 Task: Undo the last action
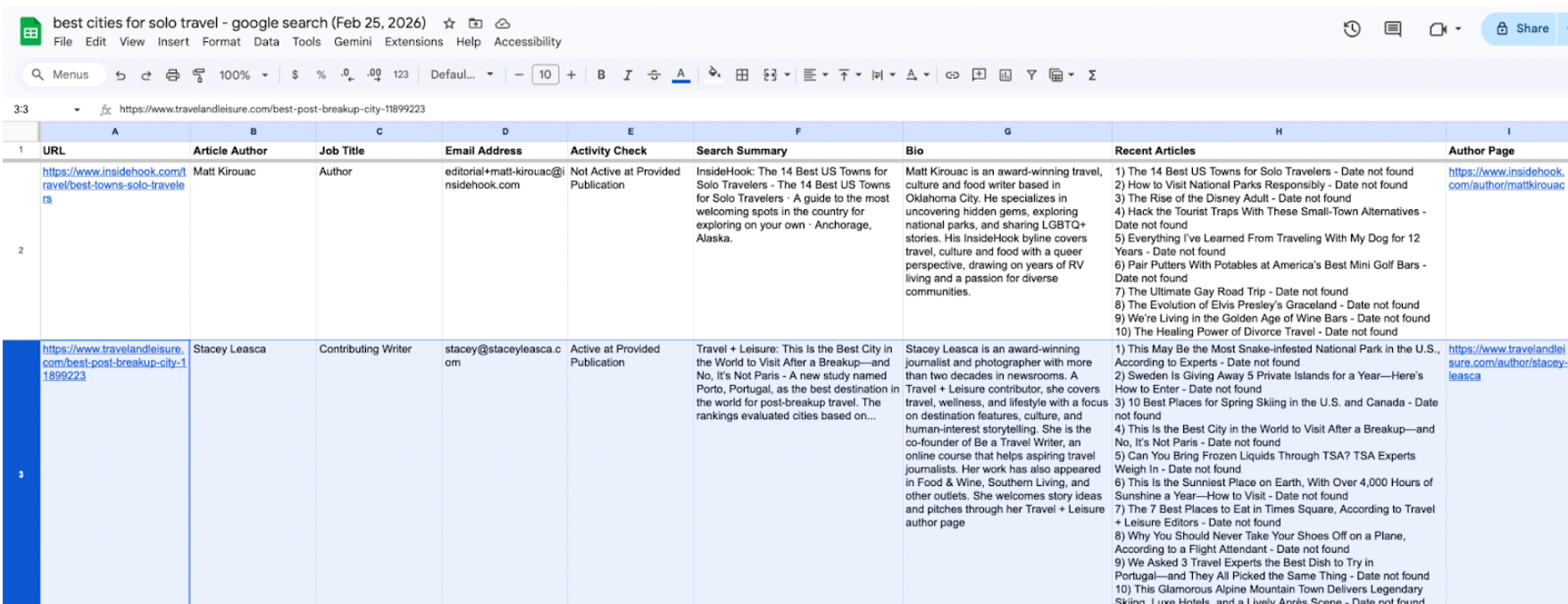[x=121, y=75]
